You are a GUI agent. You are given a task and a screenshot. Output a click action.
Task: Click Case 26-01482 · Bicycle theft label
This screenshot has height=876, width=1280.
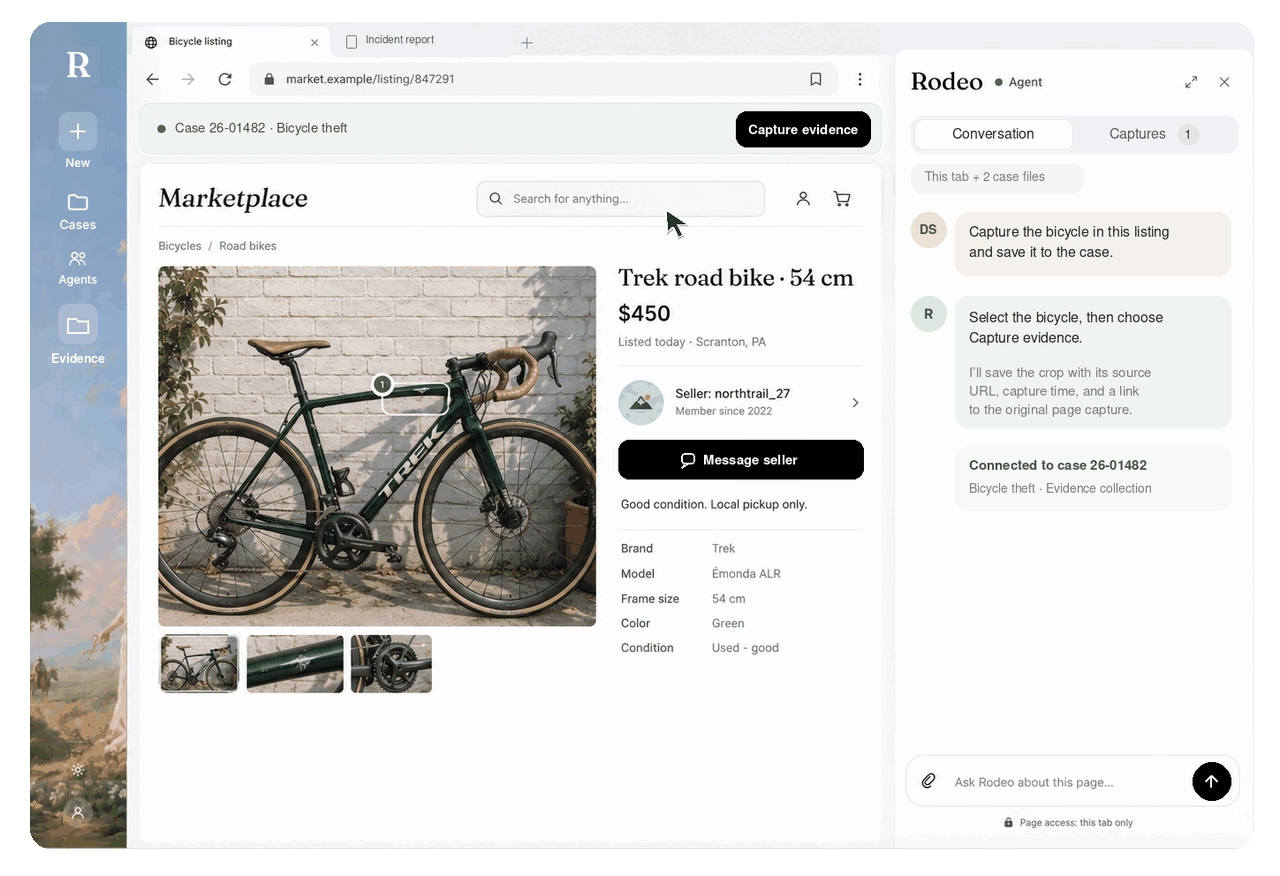(261, 128)
